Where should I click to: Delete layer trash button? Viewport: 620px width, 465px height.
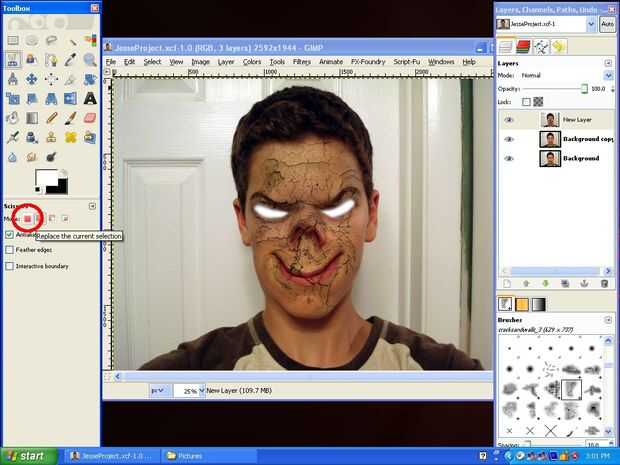click(x=604, y=284)
